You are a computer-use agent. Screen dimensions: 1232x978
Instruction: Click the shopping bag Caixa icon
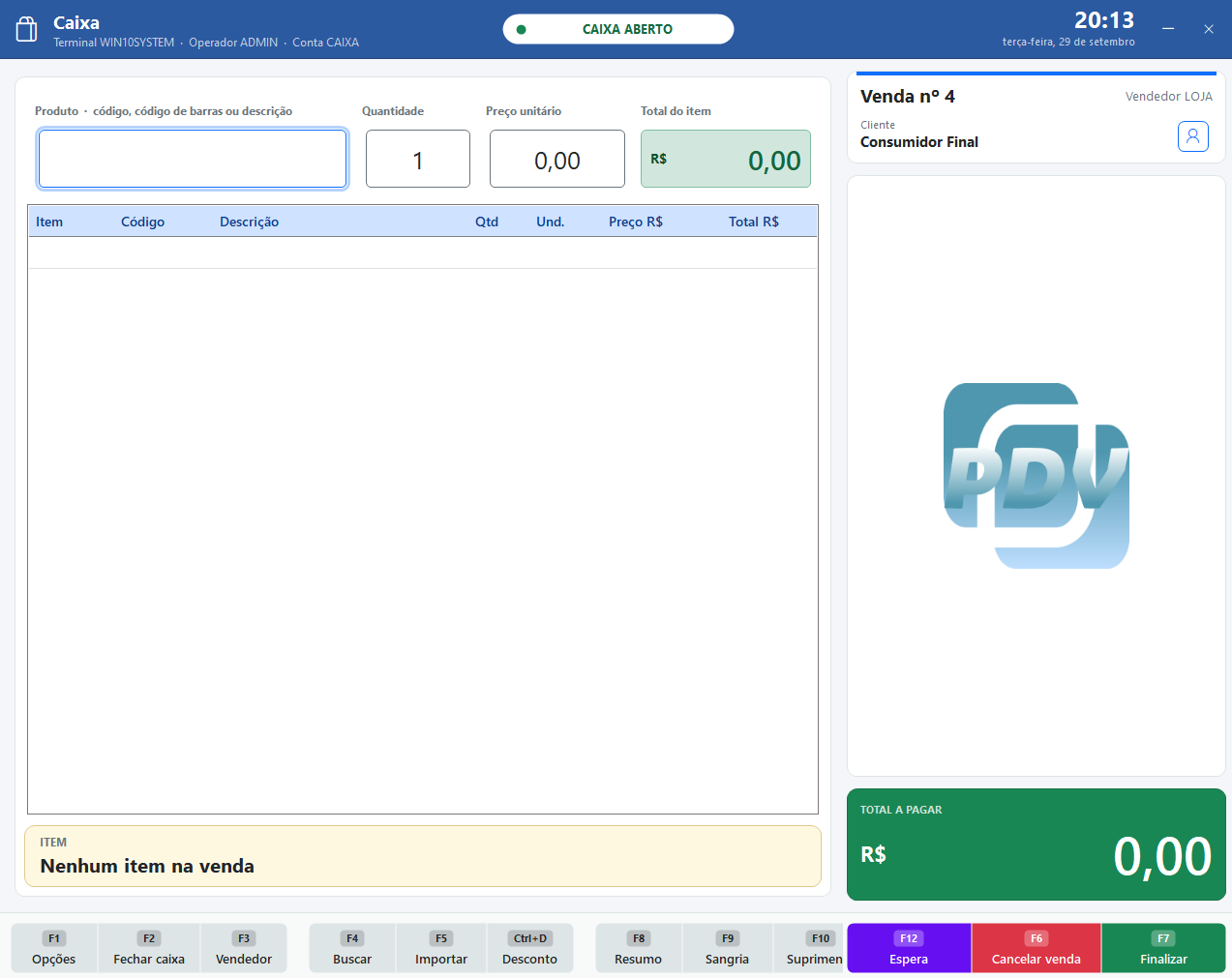pyautogui.click(x=27, y=29)
